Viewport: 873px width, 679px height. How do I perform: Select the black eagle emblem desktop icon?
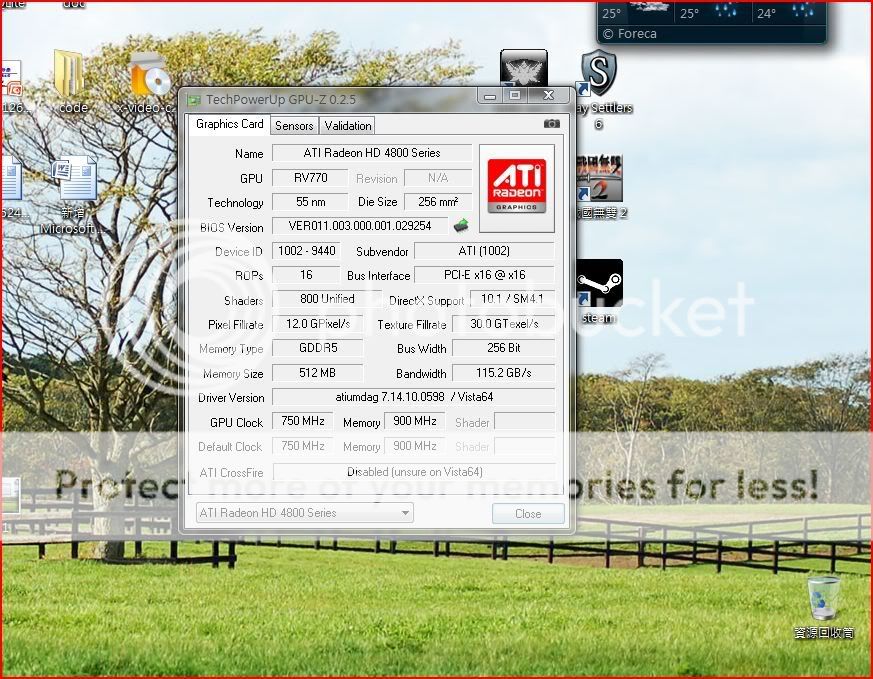[523, 70]
